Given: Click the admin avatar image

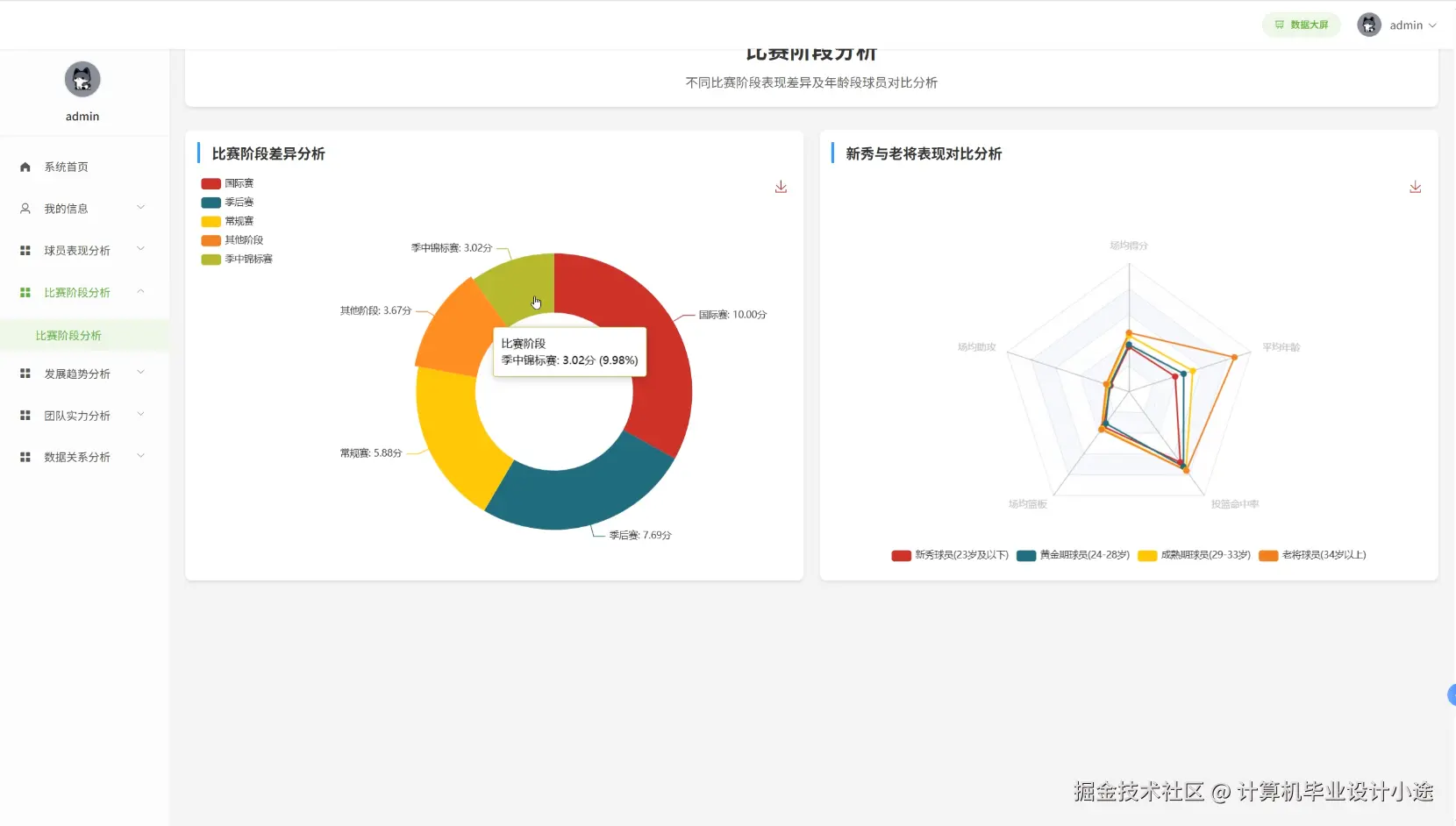Looking at the screenshot, I should pyautogui.click(x=1369, y=25).
